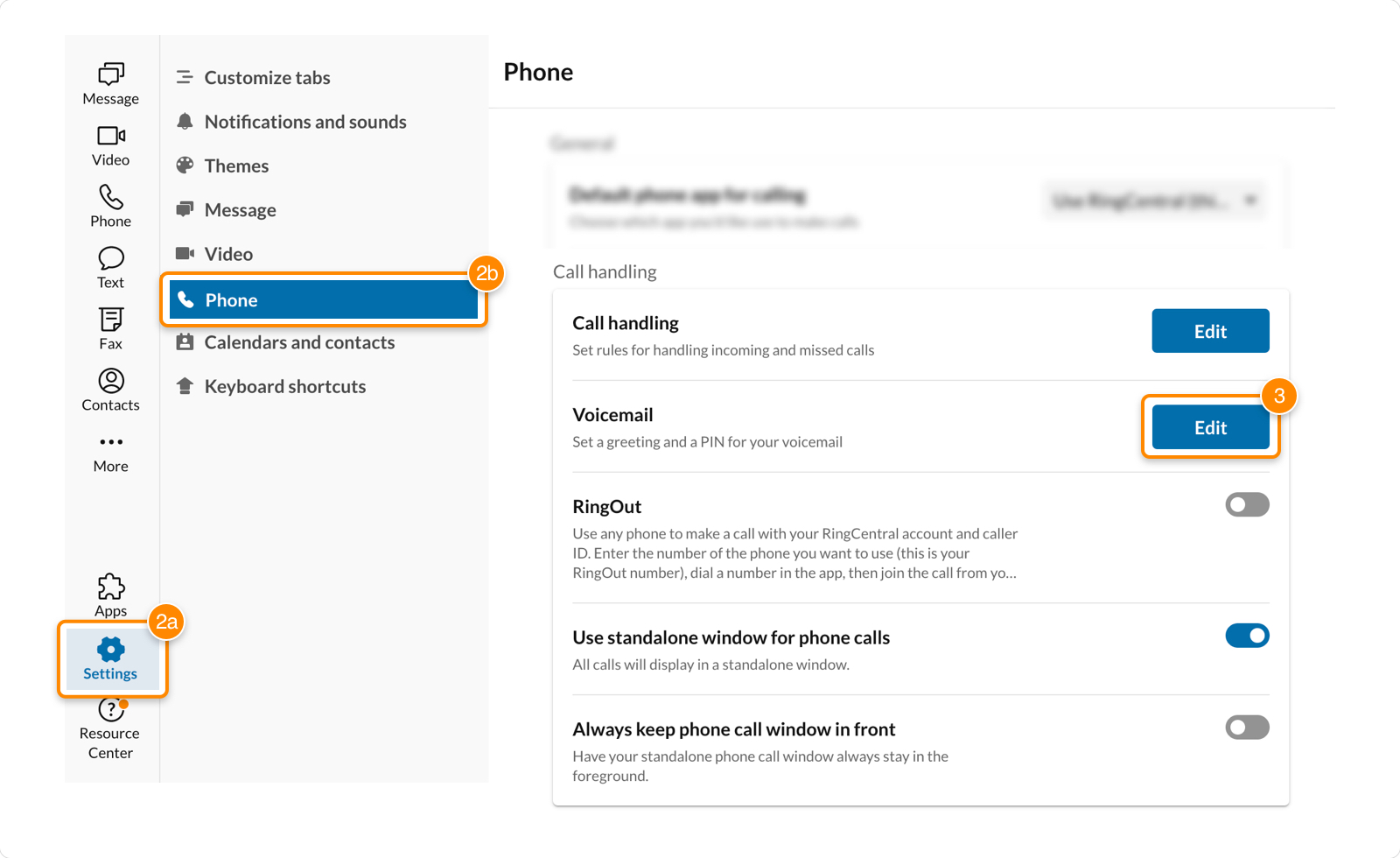The height and width of the screenshot is (858, 1400).
Task: Open Keyboard shortcuts settings
Action: point(284,386)
